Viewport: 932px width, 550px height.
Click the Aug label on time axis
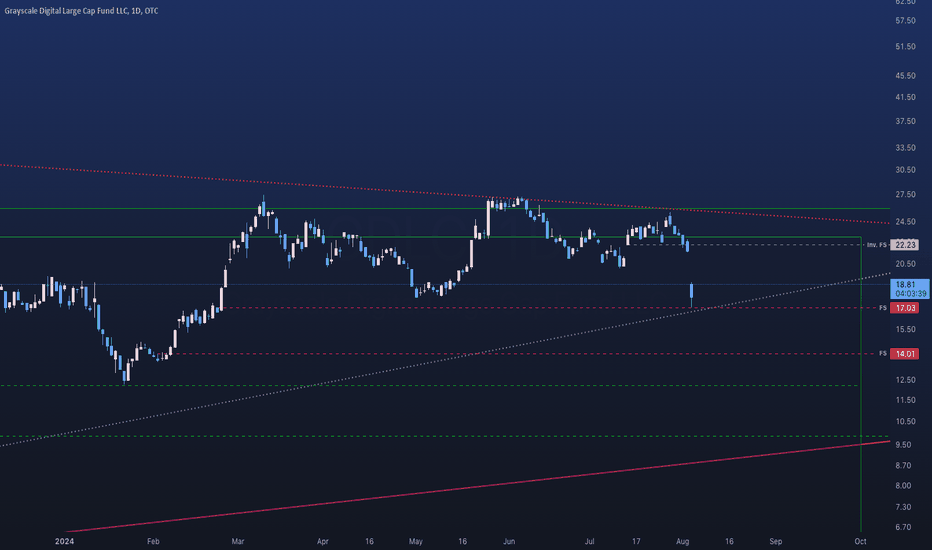coord(682,541)
